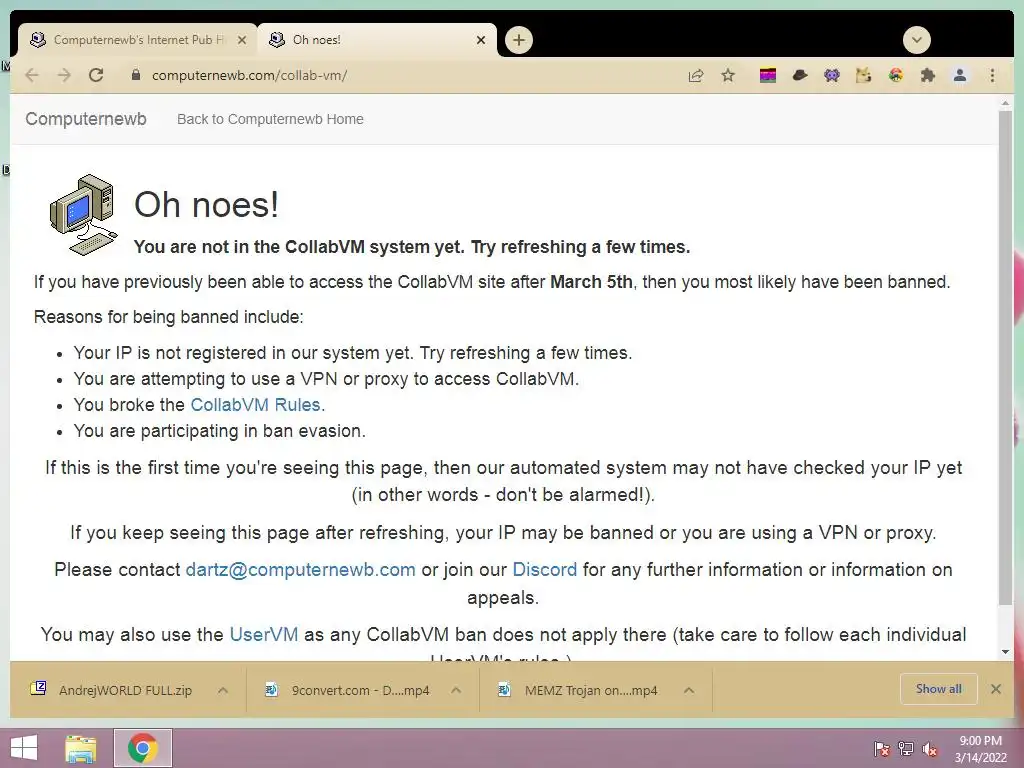Close the downloads bar
Screen dimensions: 1024x768
click(996, 689)
